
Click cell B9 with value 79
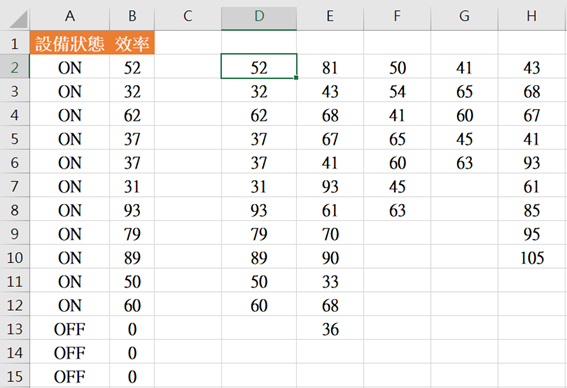[x=132, y=234]
